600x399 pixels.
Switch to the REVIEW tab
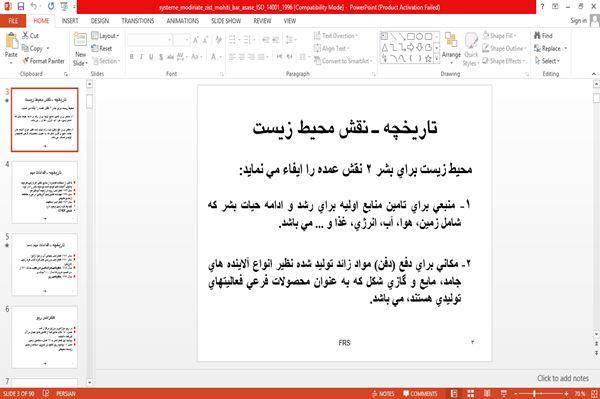(x=262, y=21)
